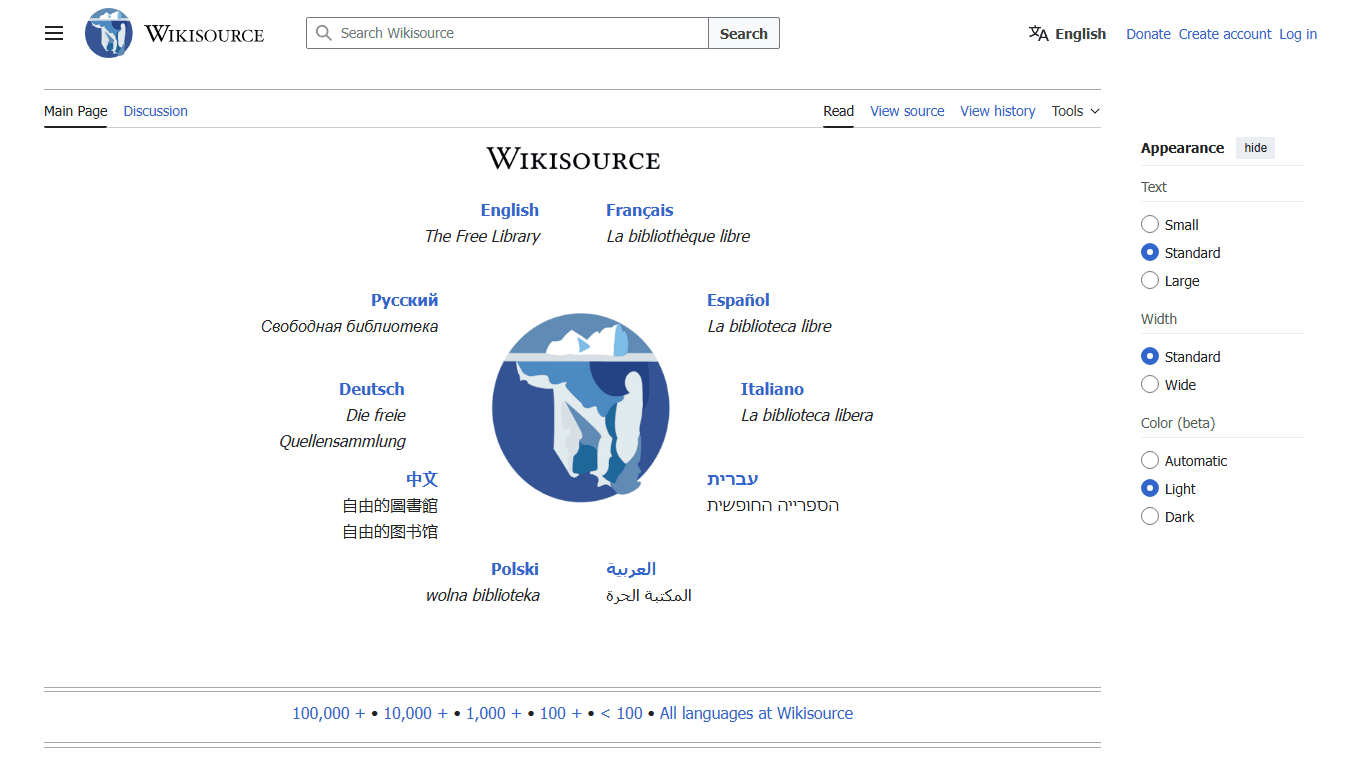
Task: Choose Light color mode
Action: (1150, 488)
